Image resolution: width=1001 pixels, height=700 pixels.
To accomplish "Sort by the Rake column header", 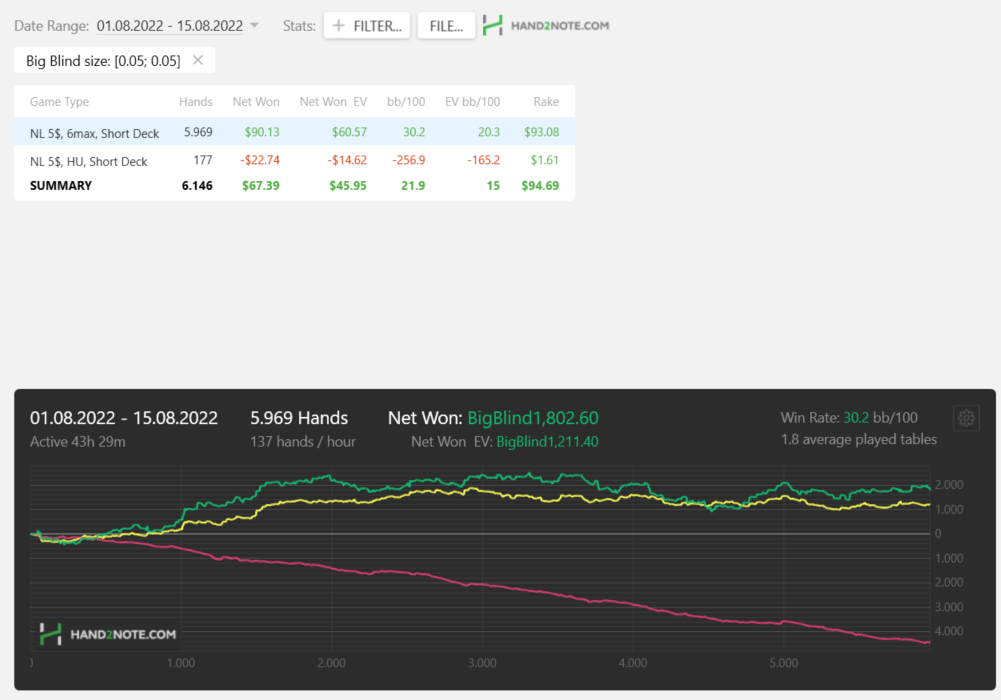I will [546, 101].
